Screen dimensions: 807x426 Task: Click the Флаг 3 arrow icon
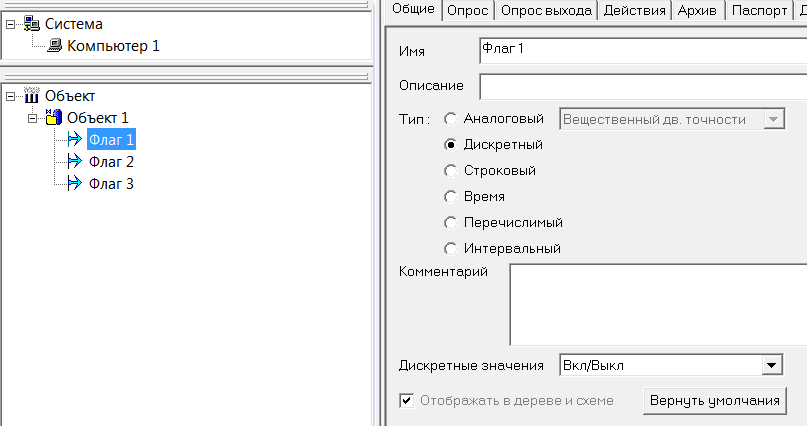75,183
